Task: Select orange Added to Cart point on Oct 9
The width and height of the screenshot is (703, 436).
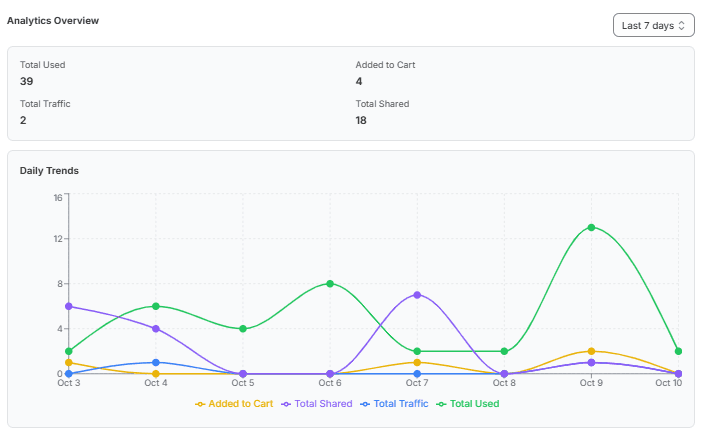Action: tap(591, 351)
